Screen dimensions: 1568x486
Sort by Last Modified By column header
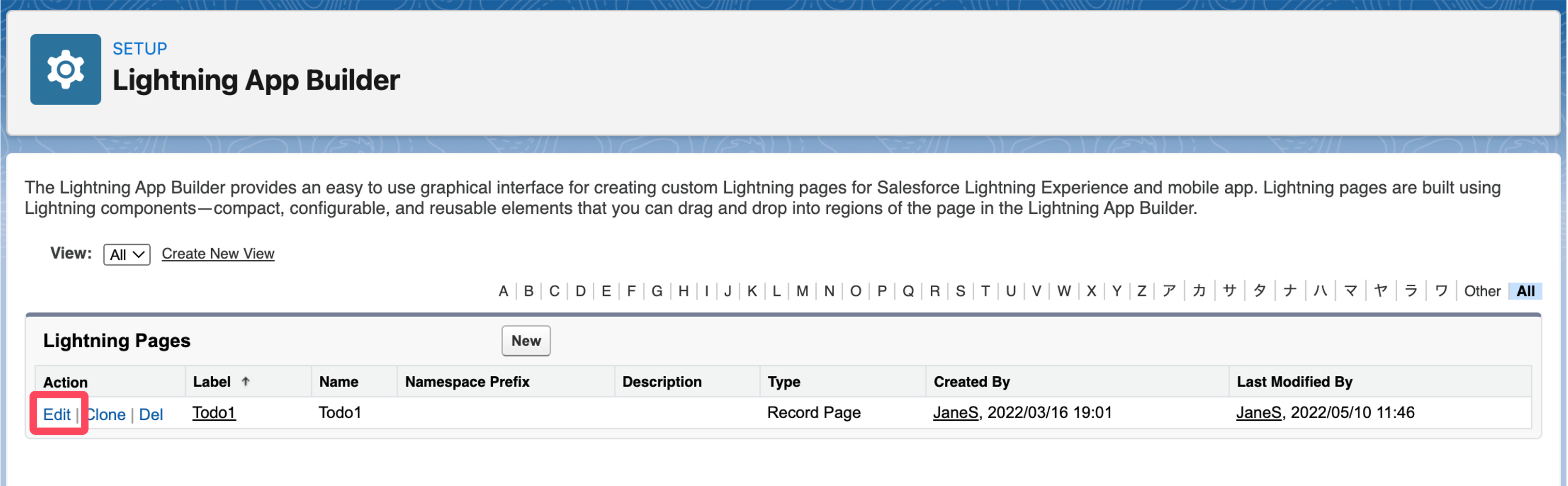[1294, 382]
